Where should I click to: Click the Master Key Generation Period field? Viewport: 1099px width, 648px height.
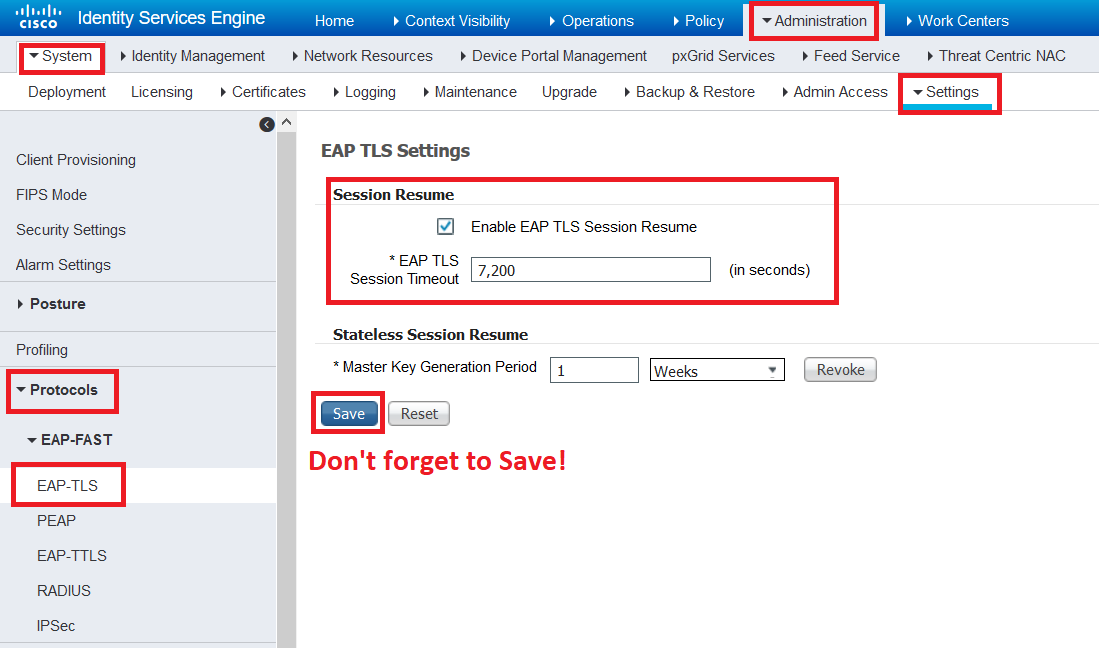[594, 369]
